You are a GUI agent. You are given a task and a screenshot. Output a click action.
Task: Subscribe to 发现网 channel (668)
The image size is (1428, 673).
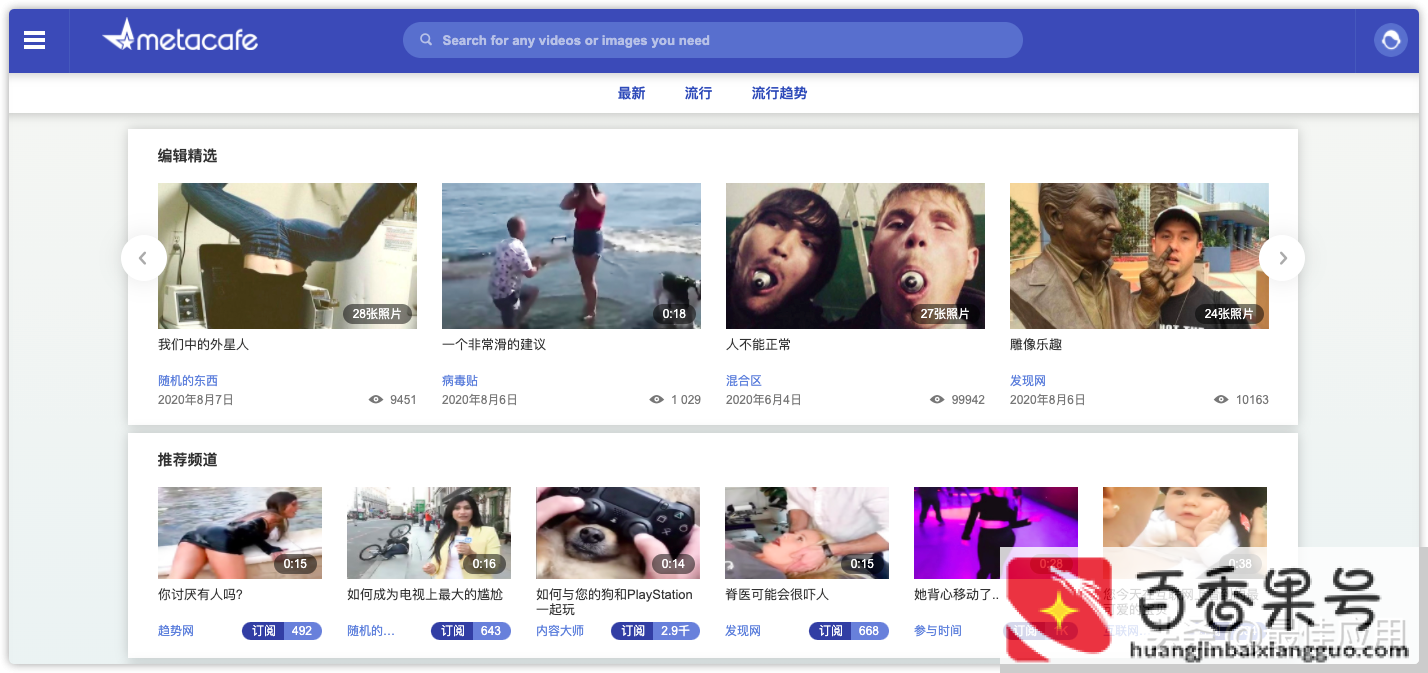click(849, 631)
